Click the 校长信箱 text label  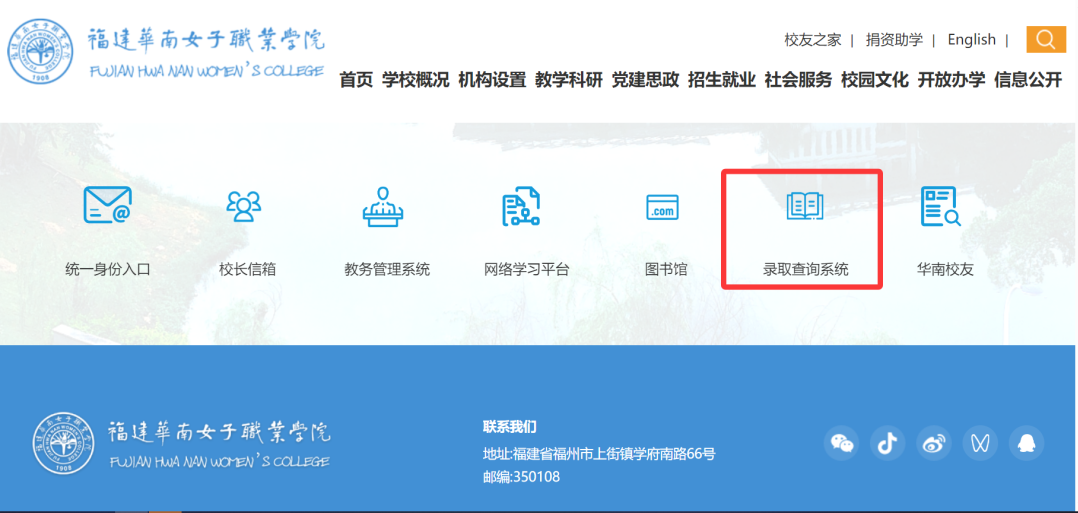click(x=248, y=269)
